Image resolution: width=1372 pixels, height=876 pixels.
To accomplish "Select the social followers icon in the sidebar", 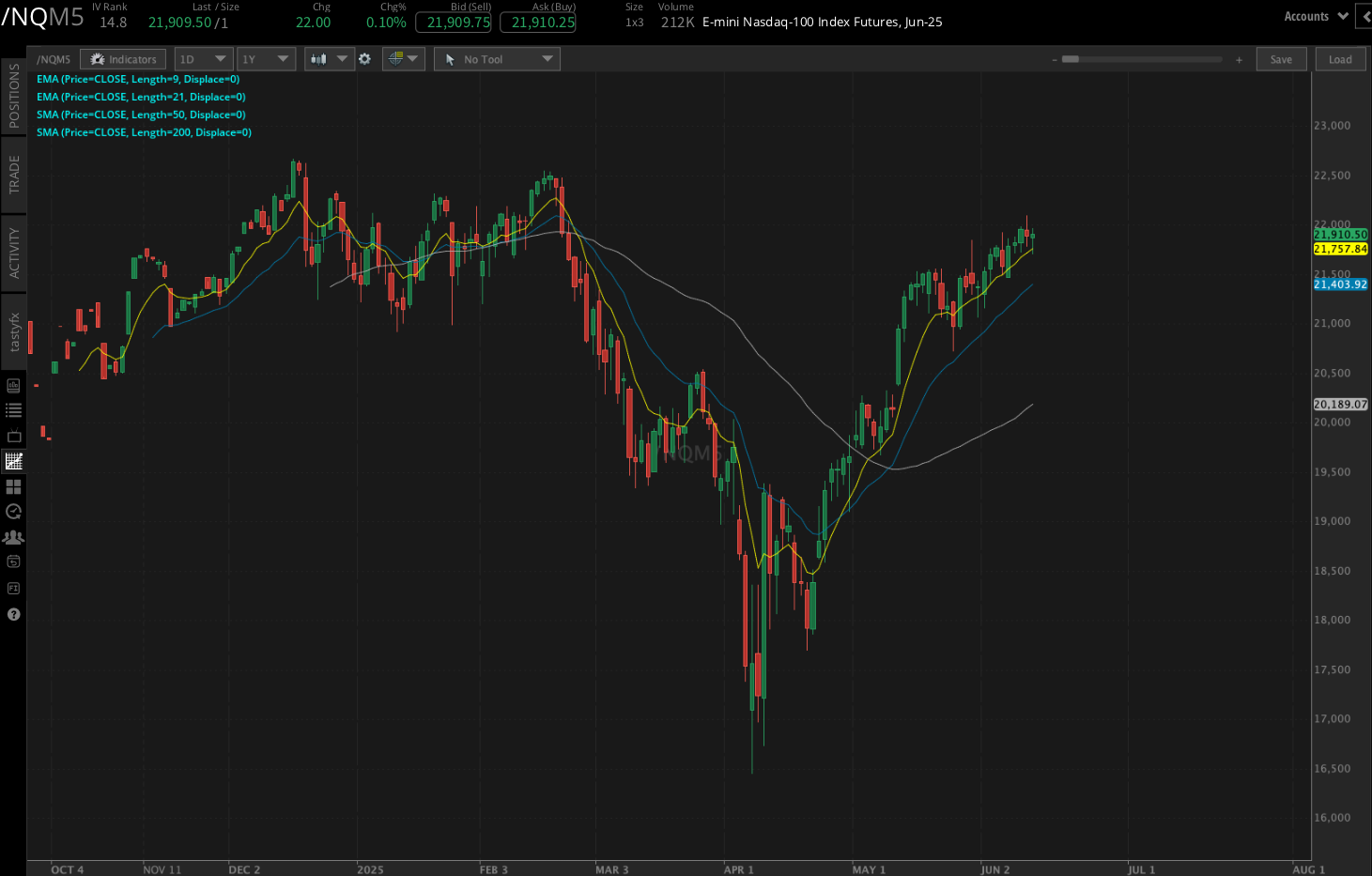I will [13, 536].
